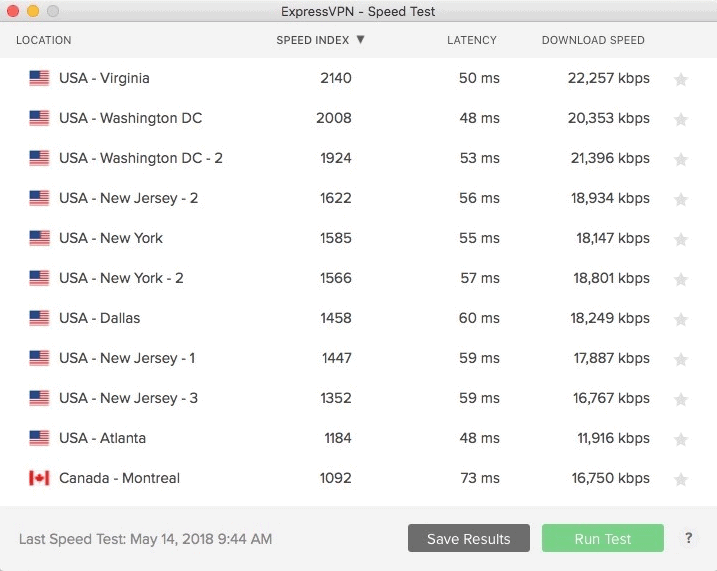
Task: Click the flag icon beside USA - Dallas
Action: pyautogui.click(x=39, y=318)
